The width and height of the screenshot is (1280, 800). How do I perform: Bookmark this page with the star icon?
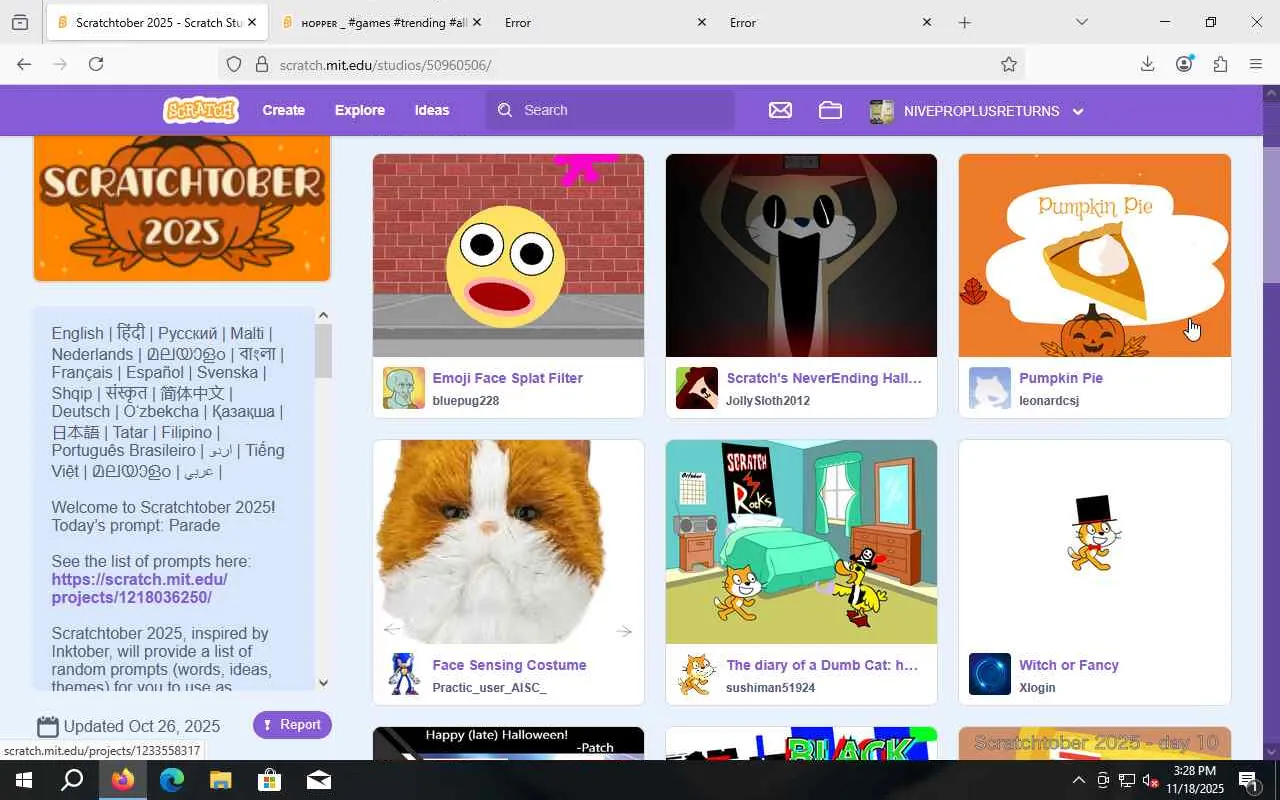point(1009,64)
